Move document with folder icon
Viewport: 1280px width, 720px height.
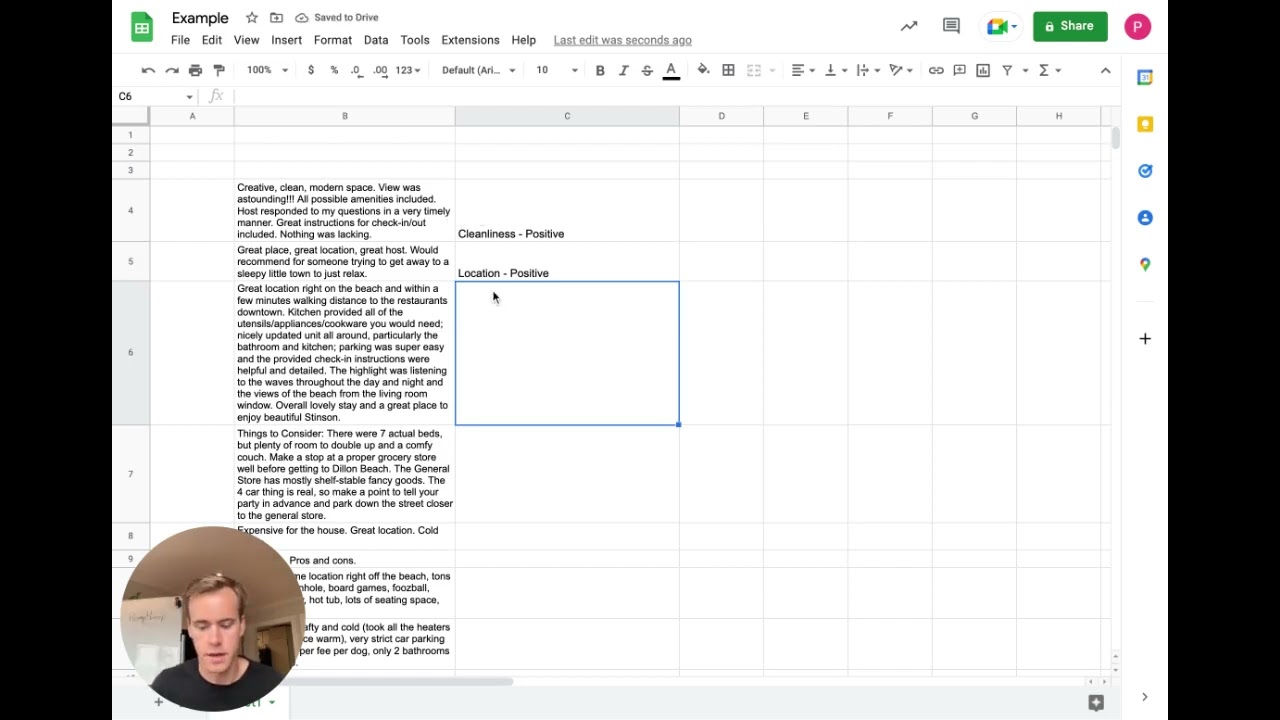(276, 18)
